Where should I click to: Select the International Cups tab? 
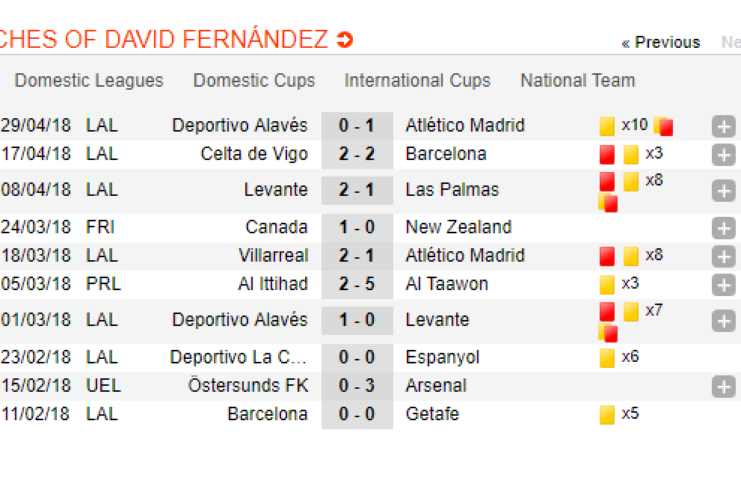(x=417, y=81)
